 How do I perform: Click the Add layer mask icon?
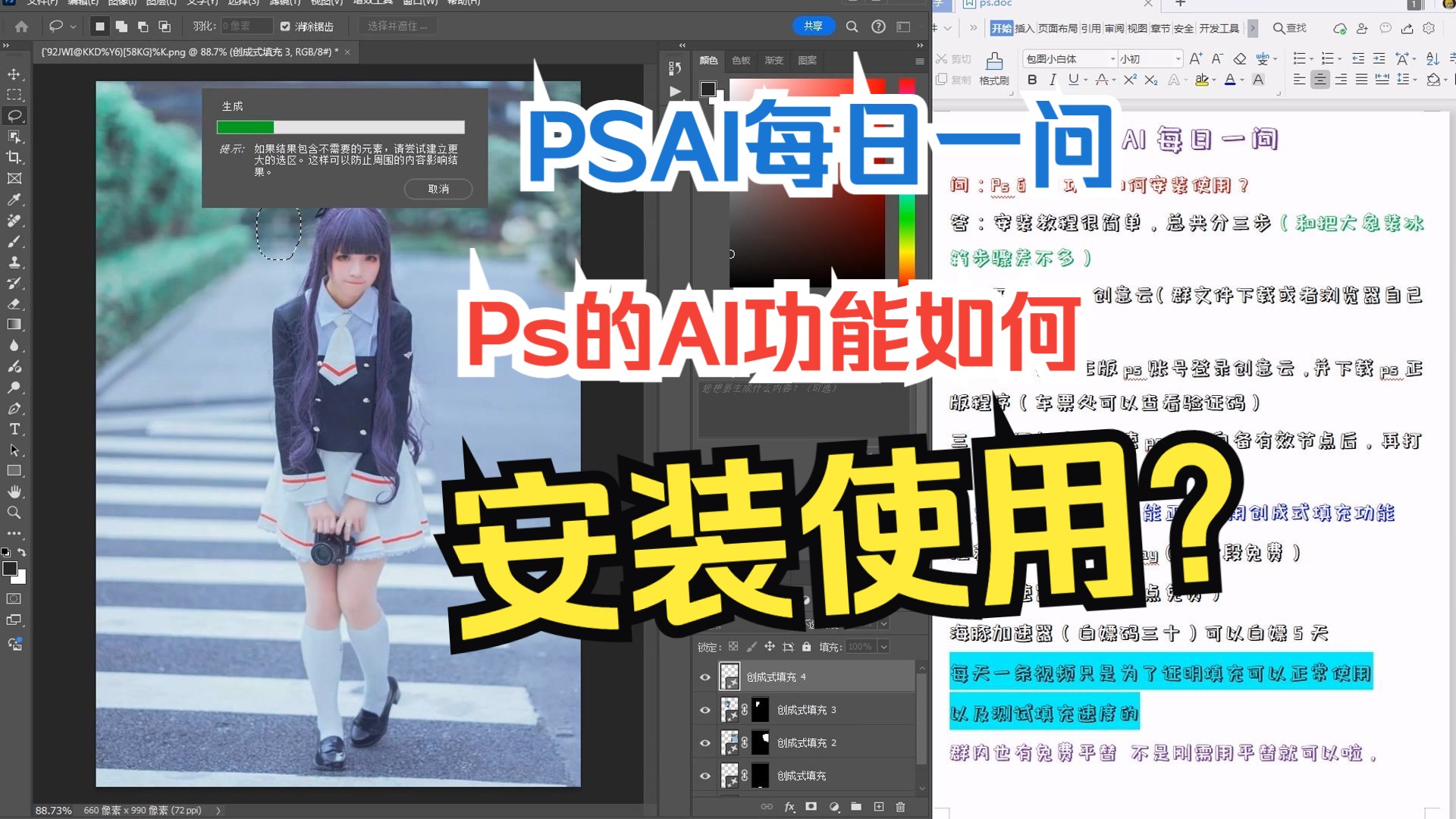click(811, 807)
